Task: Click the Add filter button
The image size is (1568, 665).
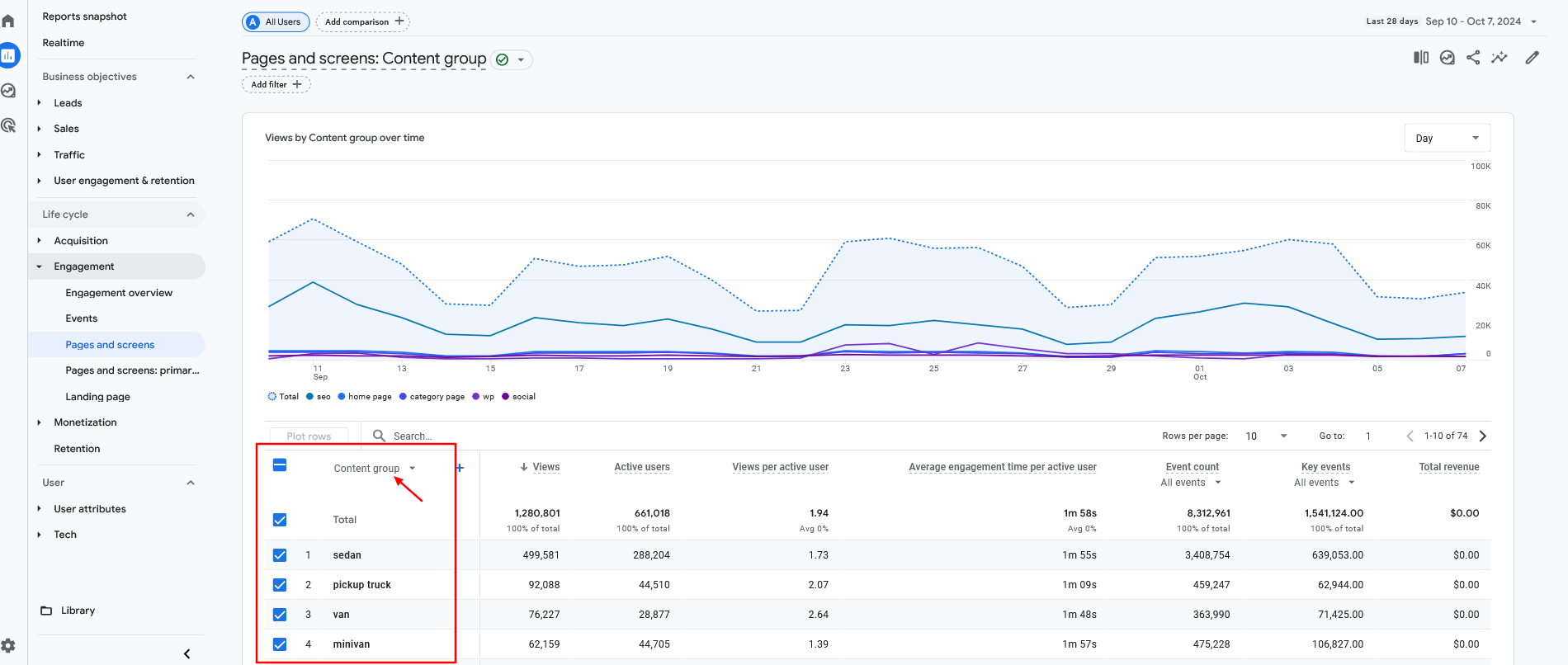Action: click(x=276, y=84)
